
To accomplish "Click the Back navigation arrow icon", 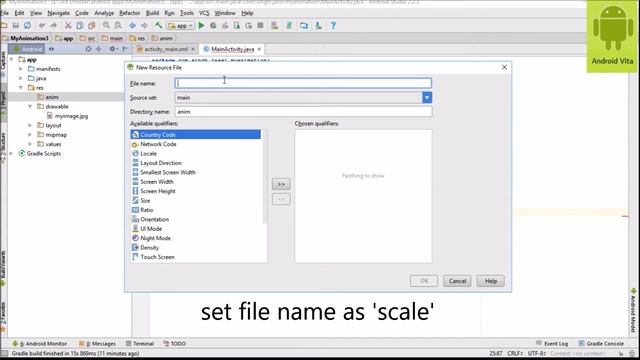I will (132, 26).
